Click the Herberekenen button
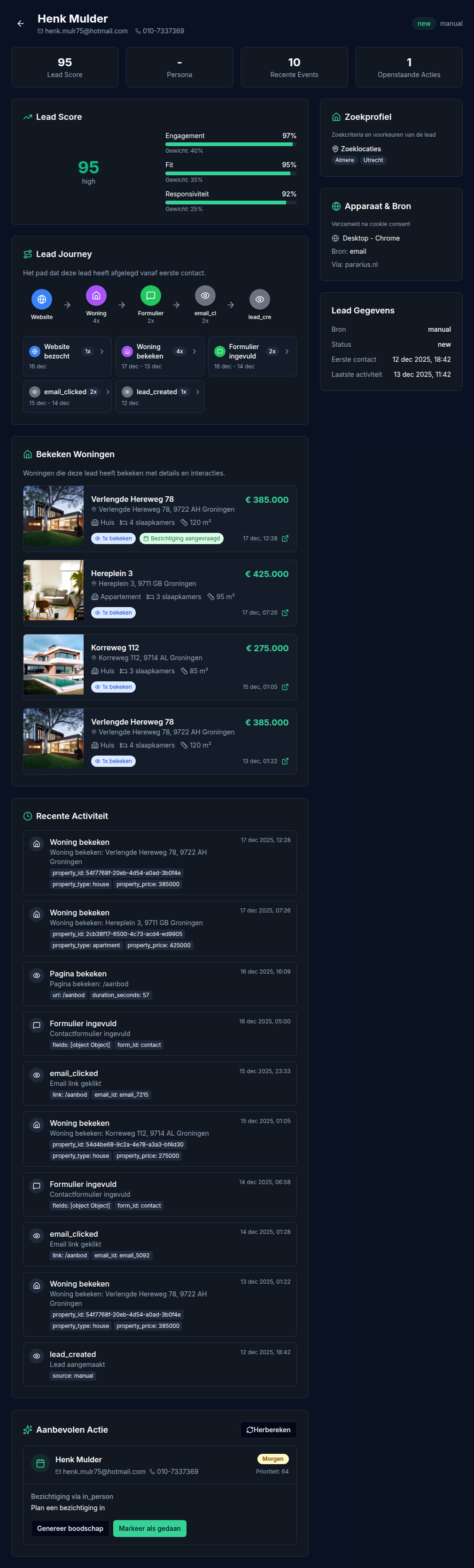 [x=268, y=1430]
